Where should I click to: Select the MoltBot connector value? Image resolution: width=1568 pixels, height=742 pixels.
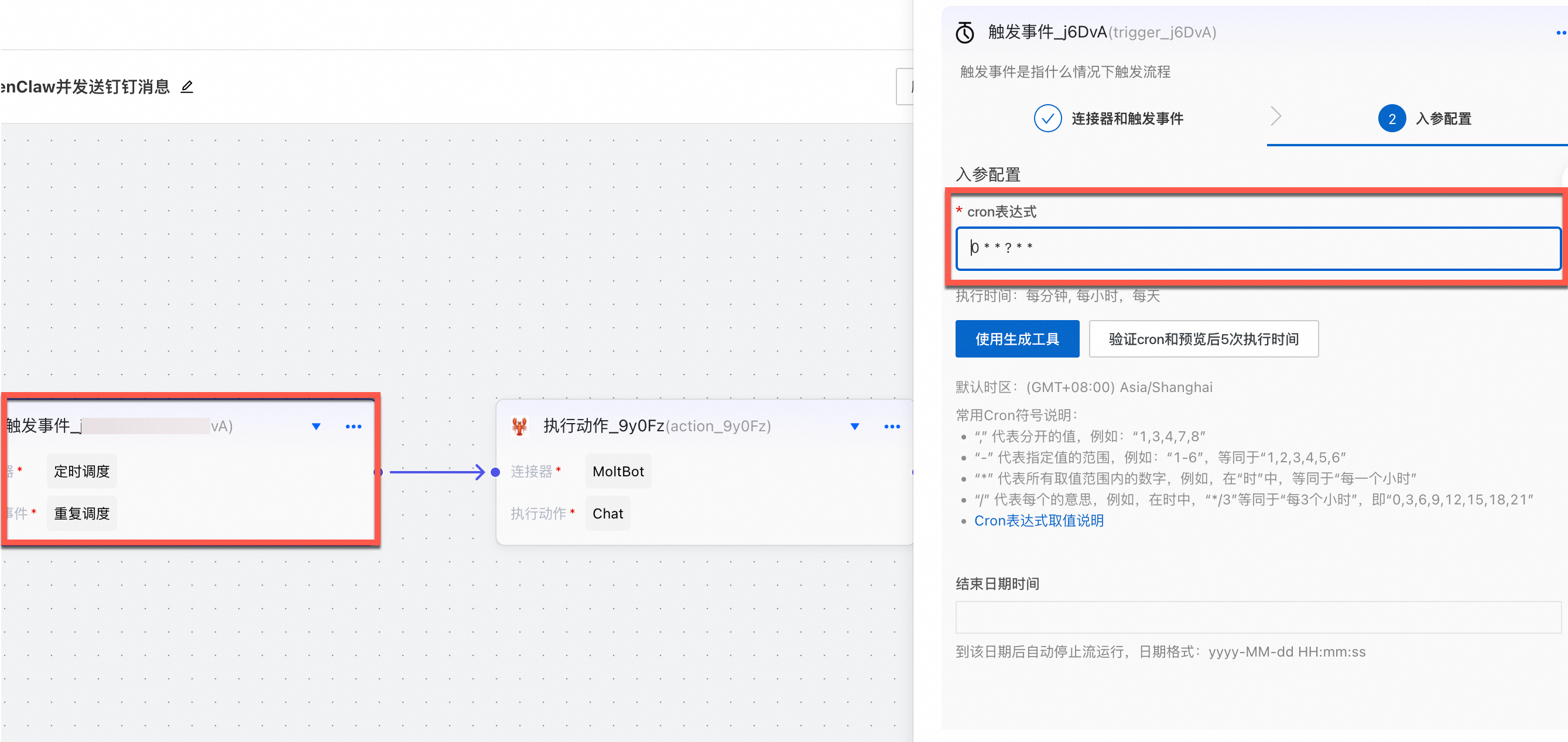click(x=618, y=471)
